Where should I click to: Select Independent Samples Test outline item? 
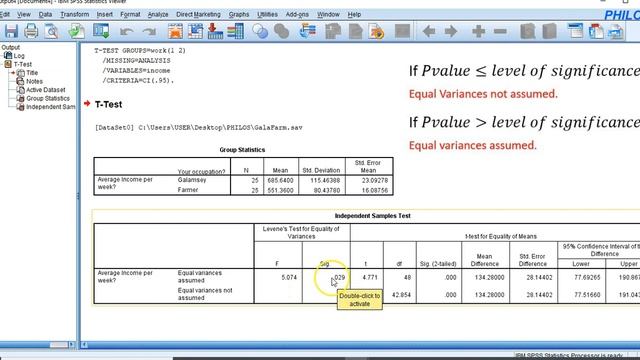[51, 107]
